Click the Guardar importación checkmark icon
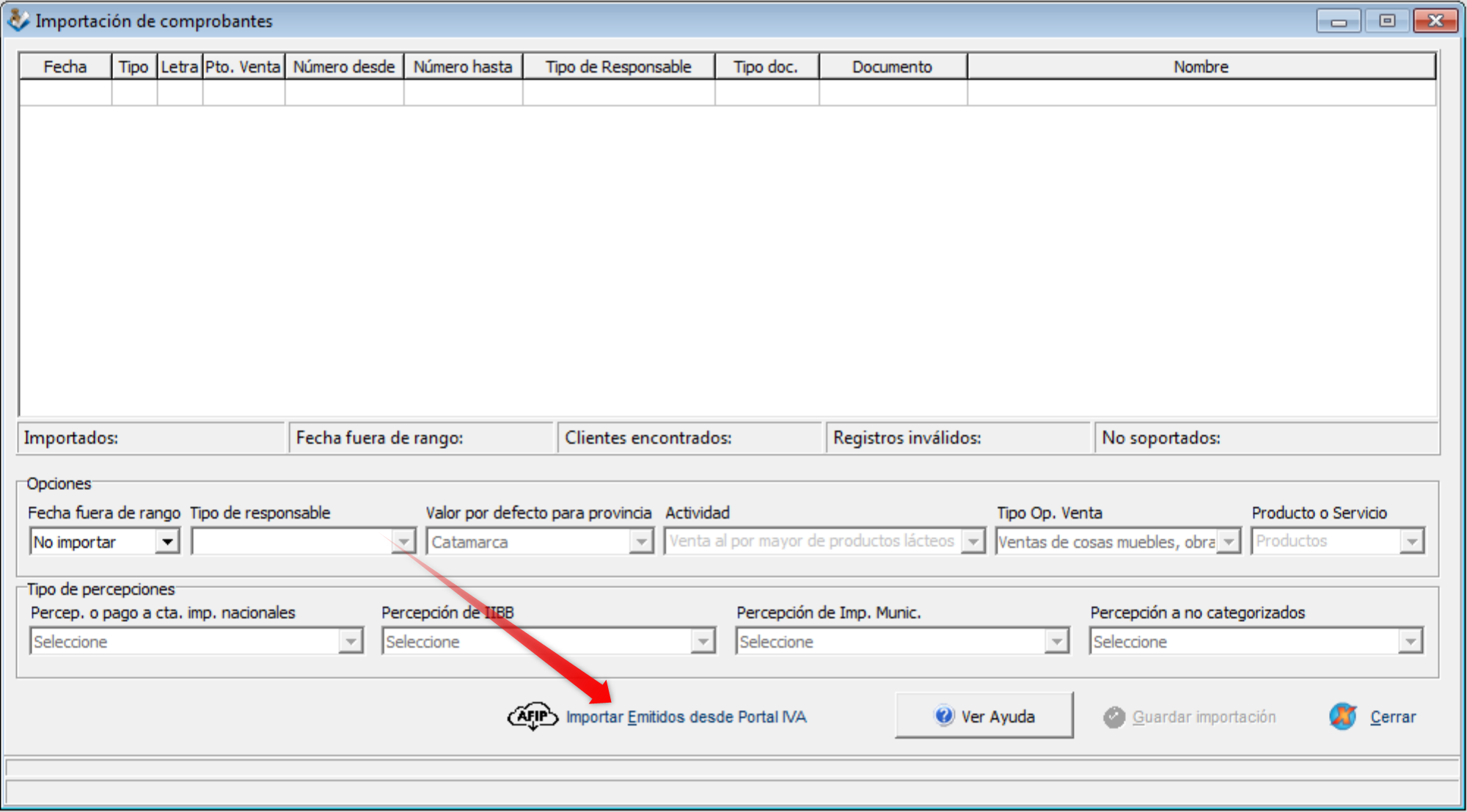Viewport: 1467px width, 812px height. pyautogui.click(x=1113, y=717)
